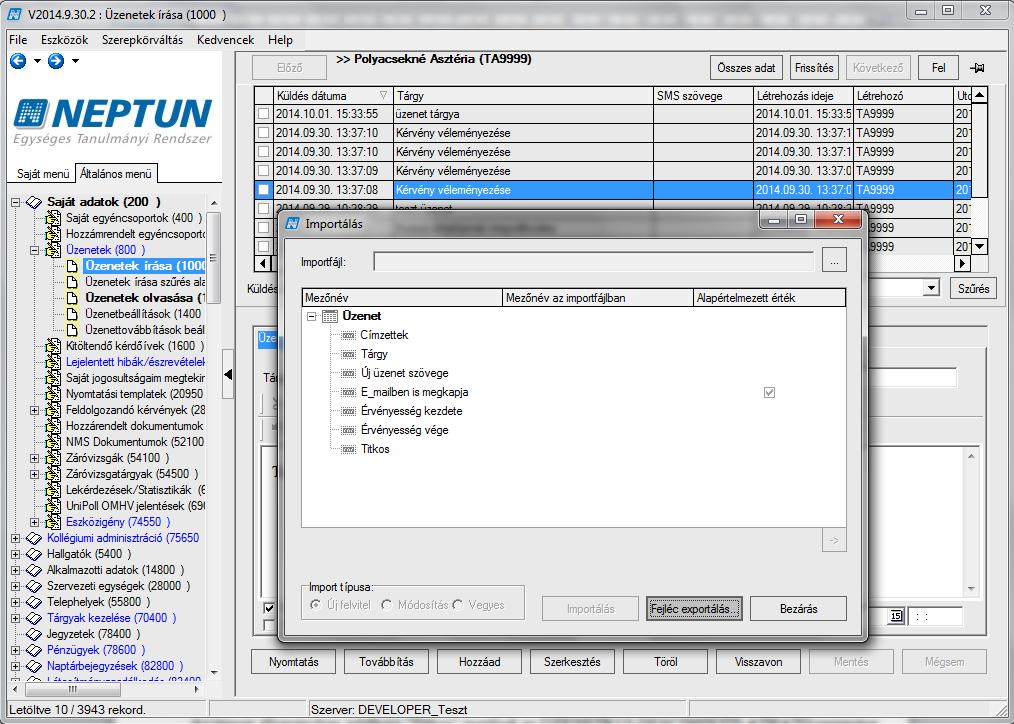Toggle E_mailben is megkapja default checkbox

click(769, 392)
